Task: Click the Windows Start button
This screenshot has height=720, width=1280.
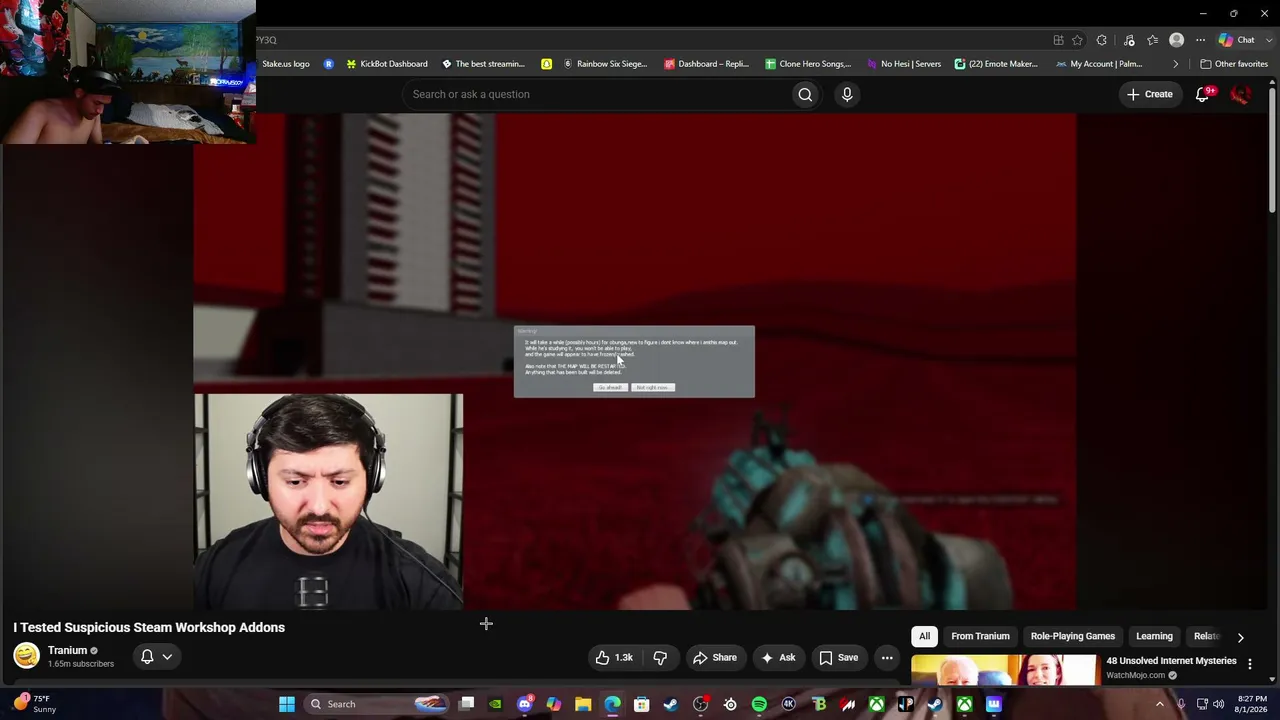Action: click(x=287, y=704)
